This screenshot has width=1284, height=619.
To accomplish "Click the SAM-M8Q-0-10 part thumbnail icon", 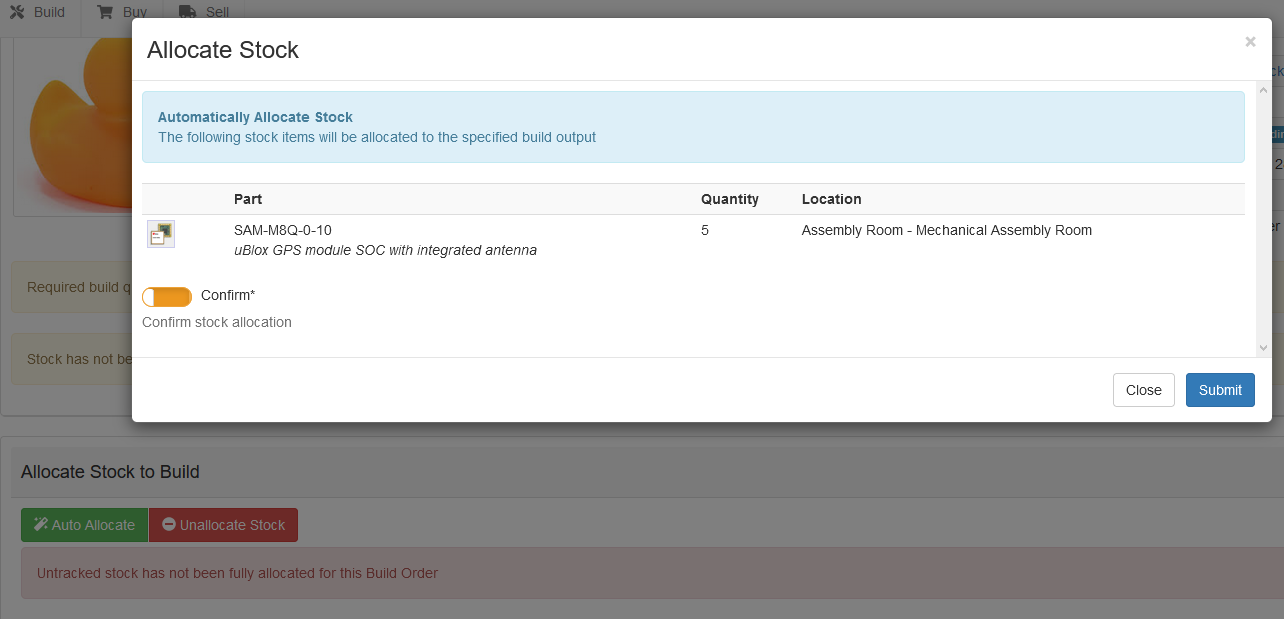I will tap(161, 234).
